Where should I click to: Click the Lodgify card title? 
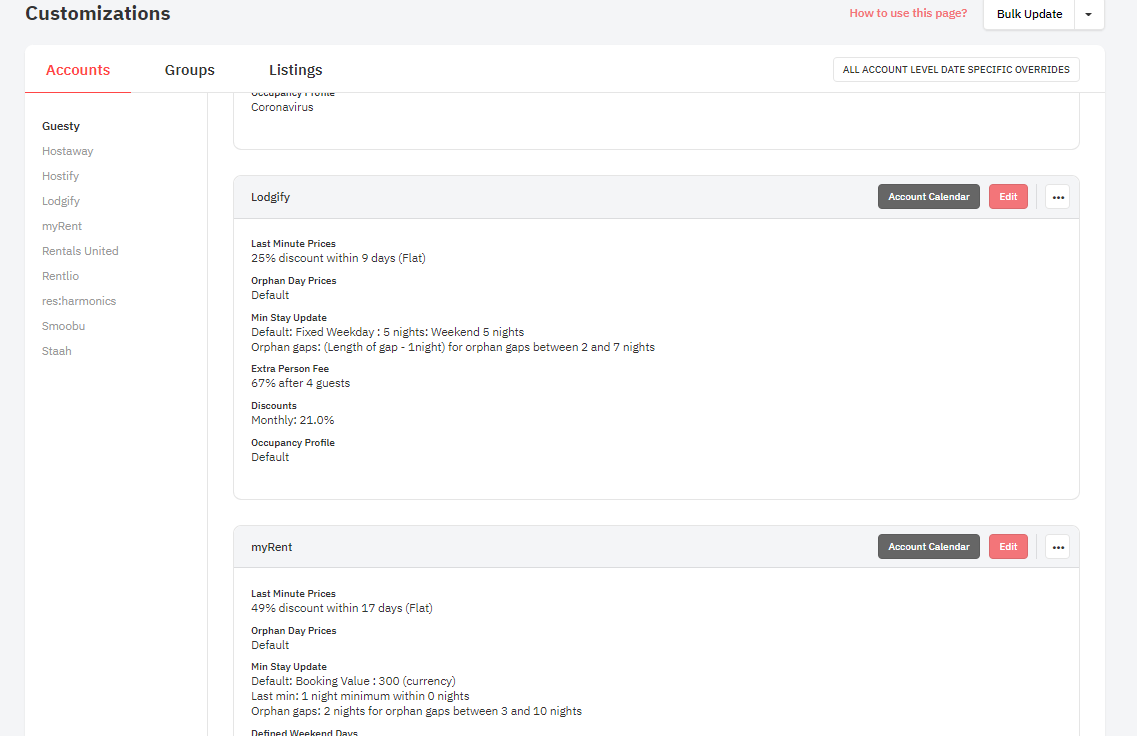click(270, 197)
